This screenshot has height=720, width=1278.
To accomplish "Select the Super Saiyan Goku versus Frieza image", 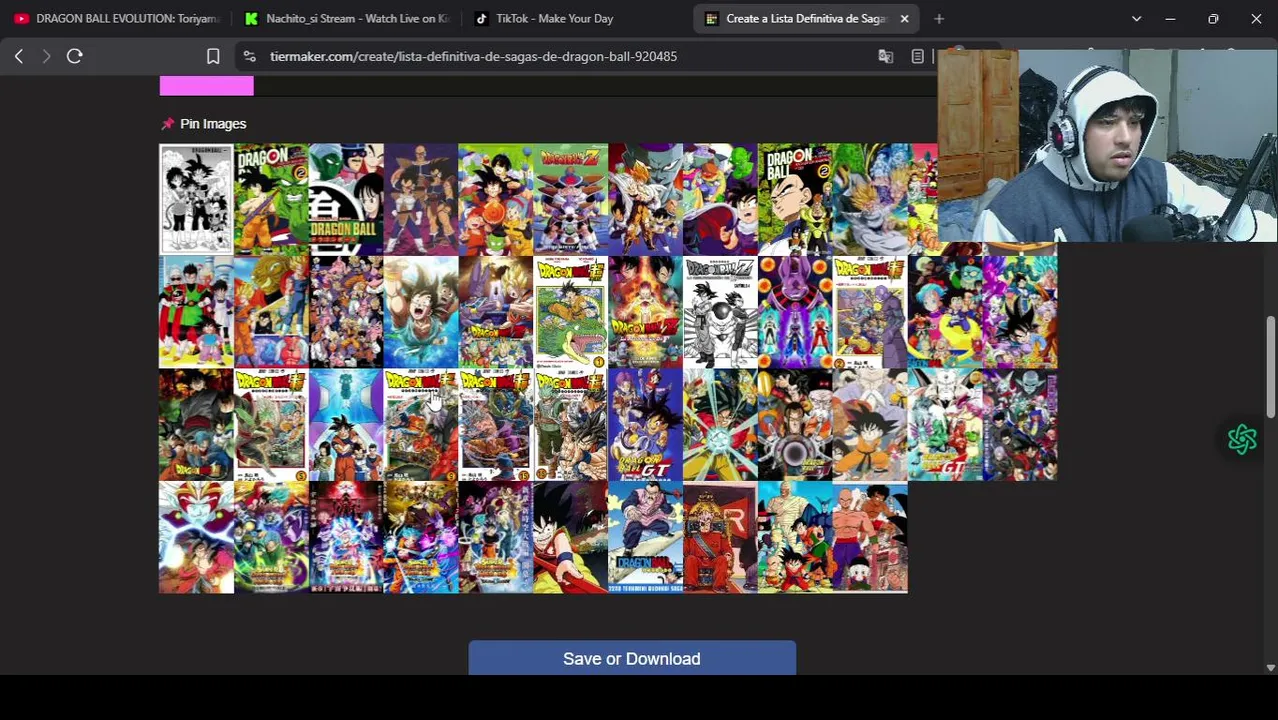I will [x=646, y=199].
